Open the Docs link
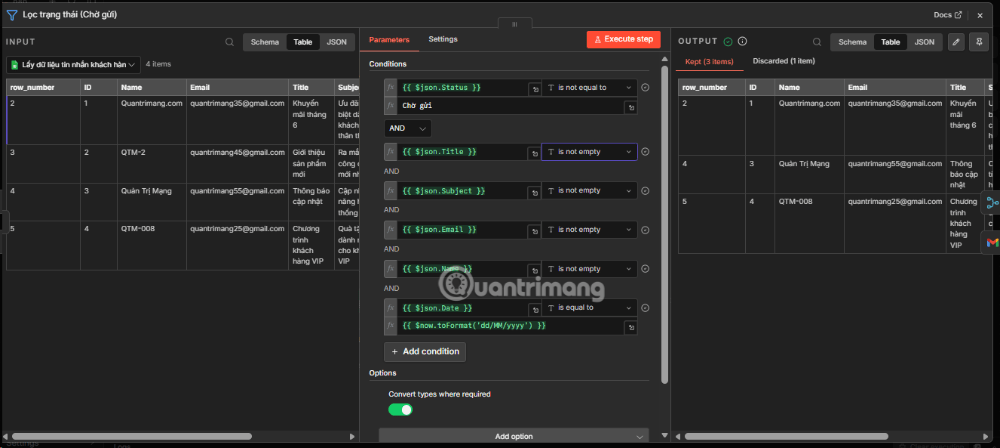The image size is (1000, 448). coord(947,15)
